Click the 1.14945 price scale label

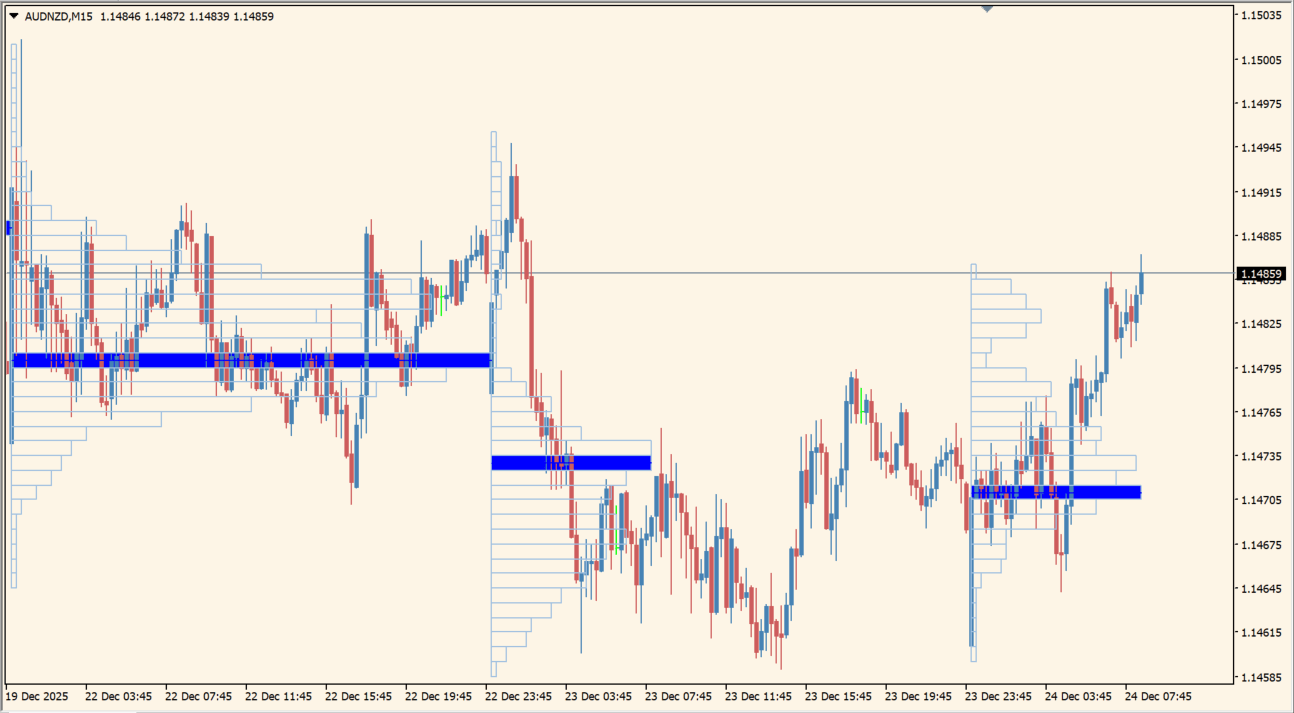point(1261,148)
